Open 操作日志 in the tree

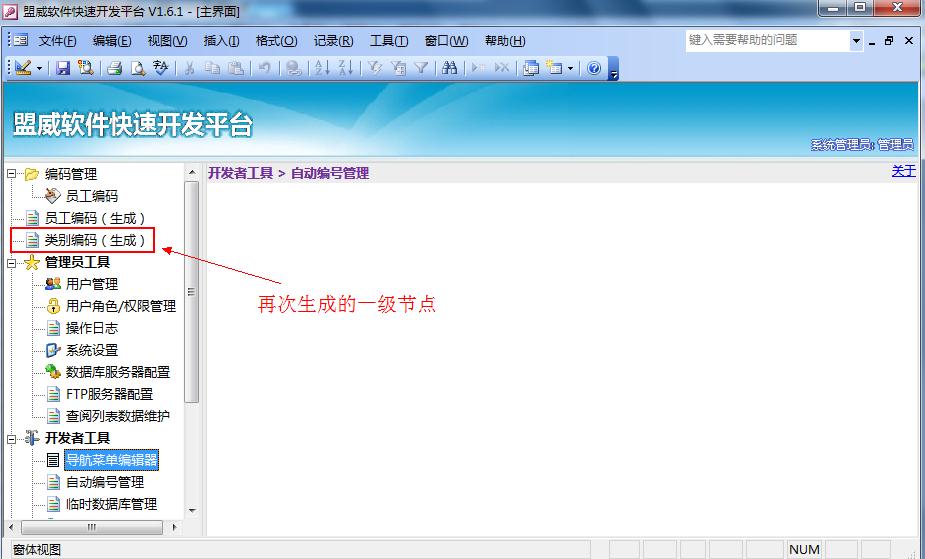point(91,328)
